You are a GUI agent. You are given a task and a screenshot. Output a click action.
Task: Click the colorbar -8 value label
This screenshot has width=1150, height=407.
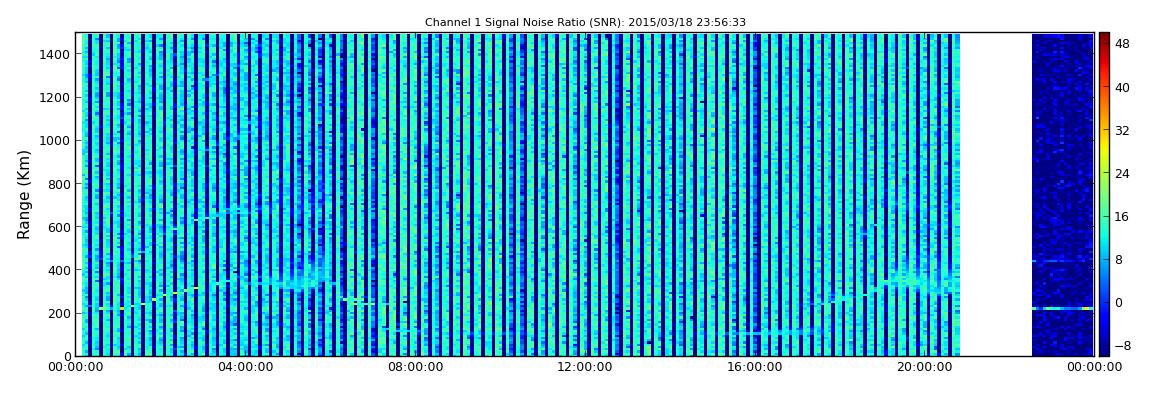click(x=1122, y=345)
